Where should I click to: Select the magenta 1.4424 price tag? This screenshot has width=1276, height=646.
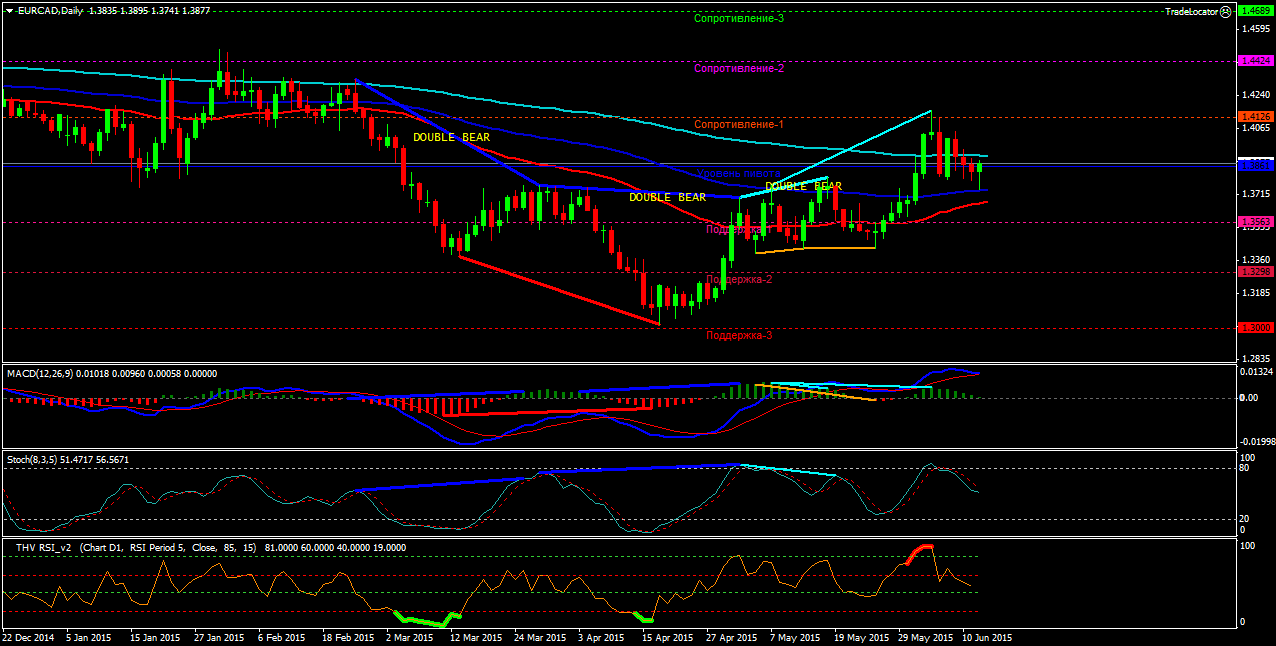pos(1254,61)
